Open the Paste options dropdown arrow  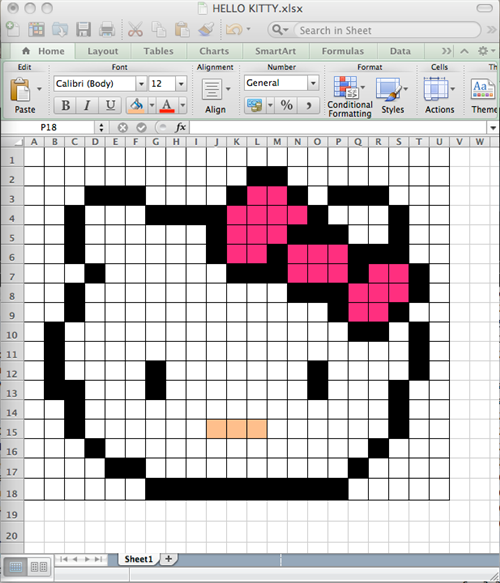pyautogui.click(x=39, y=89)
